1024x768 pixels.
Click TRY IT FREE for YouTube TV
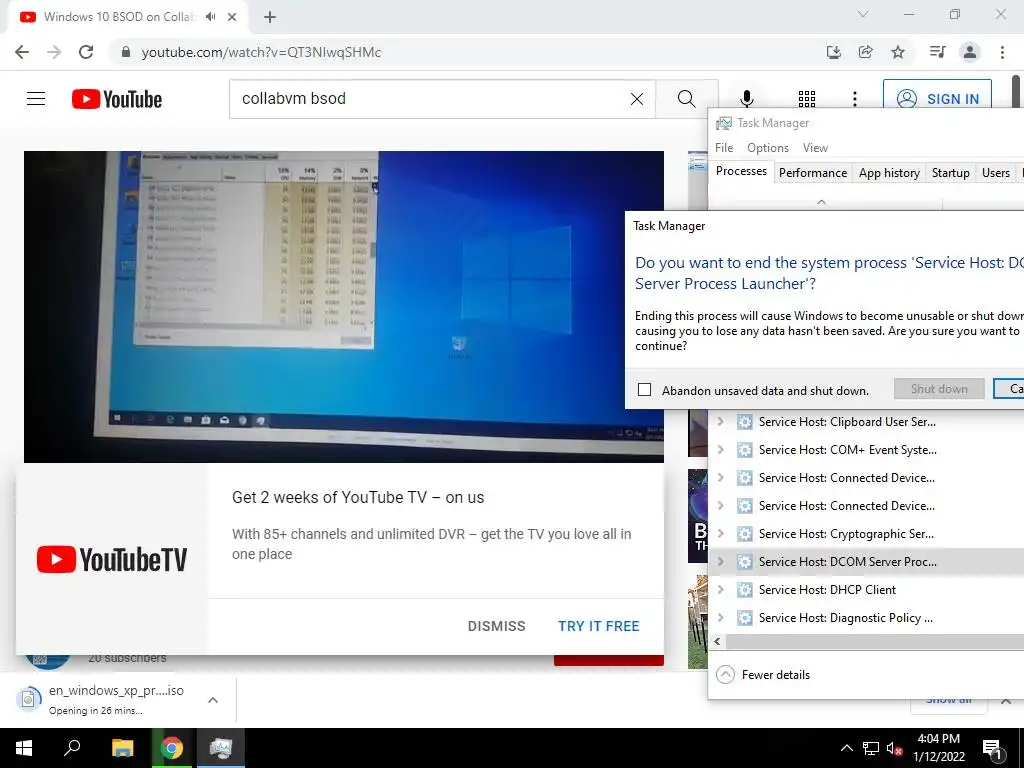599,626
